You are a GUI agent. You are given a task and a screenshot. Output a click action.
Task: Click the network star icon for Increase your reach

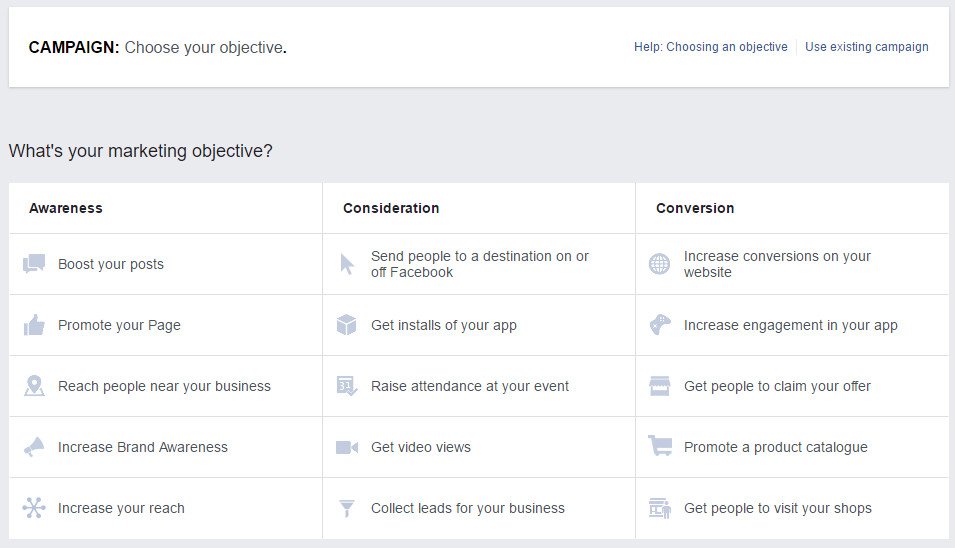point(34,508)
